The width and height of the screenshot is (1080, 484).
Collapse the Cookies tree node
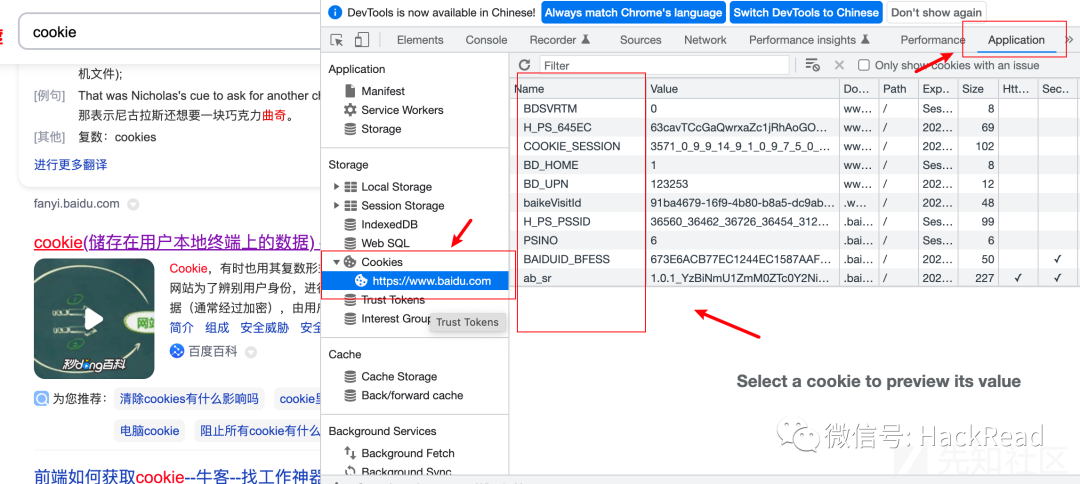pyautogui.click(x=336, y=262)
